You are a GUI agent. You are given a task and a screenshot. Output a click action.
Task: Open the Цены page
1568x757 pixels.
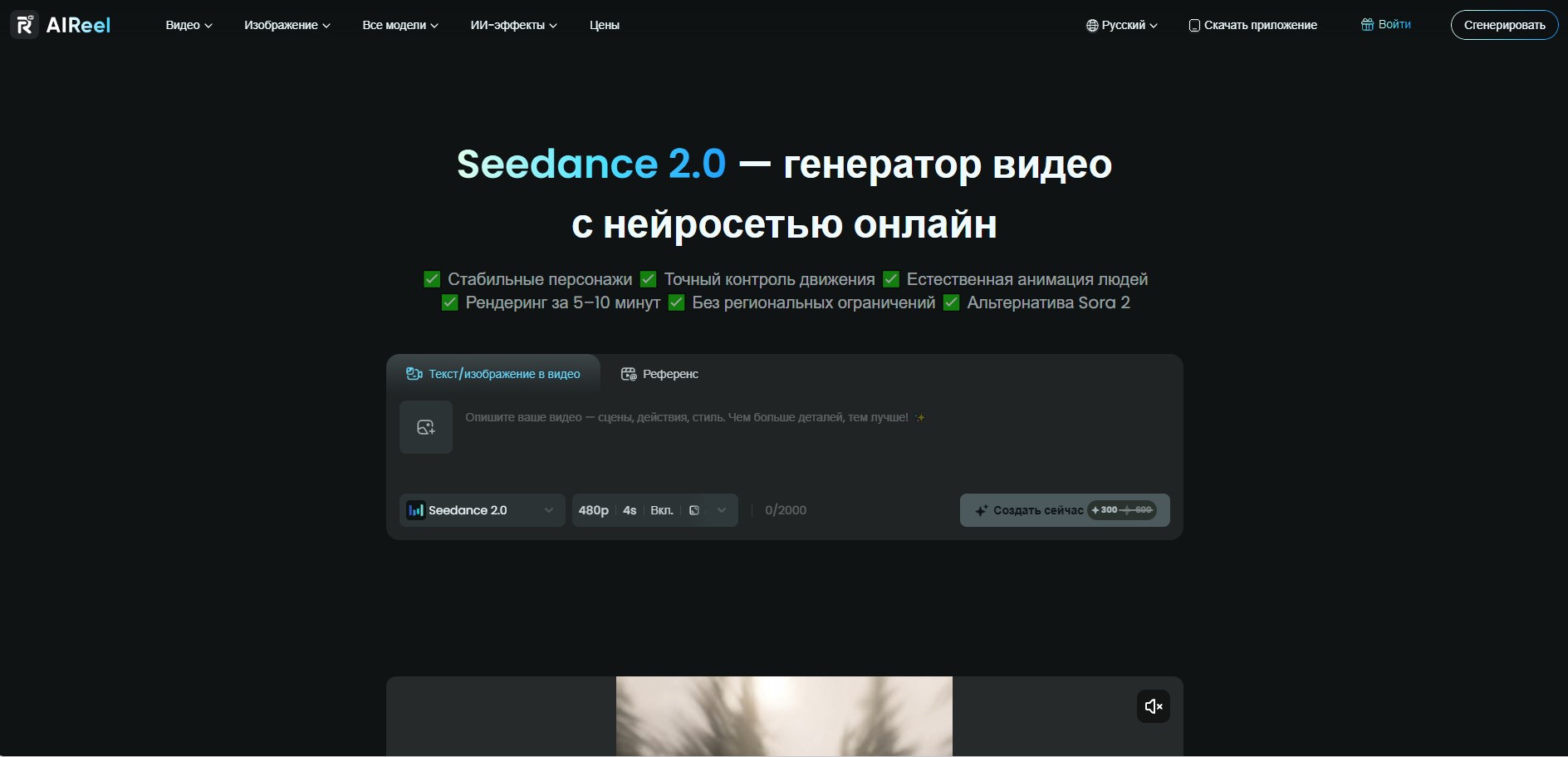pyautogui.click(x=605, y=25)
